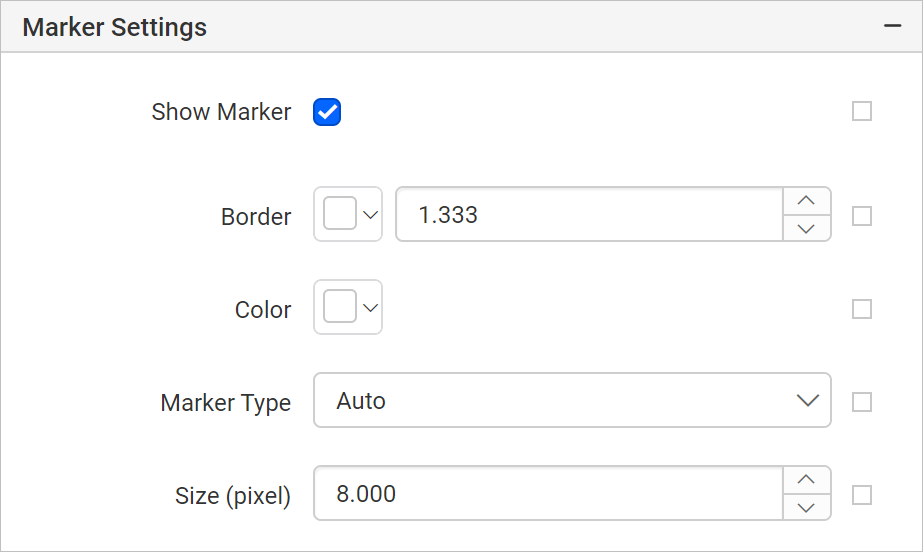Click the marker Color swatch
This screenshot has height=552, width=923.
tap(340, 307)
